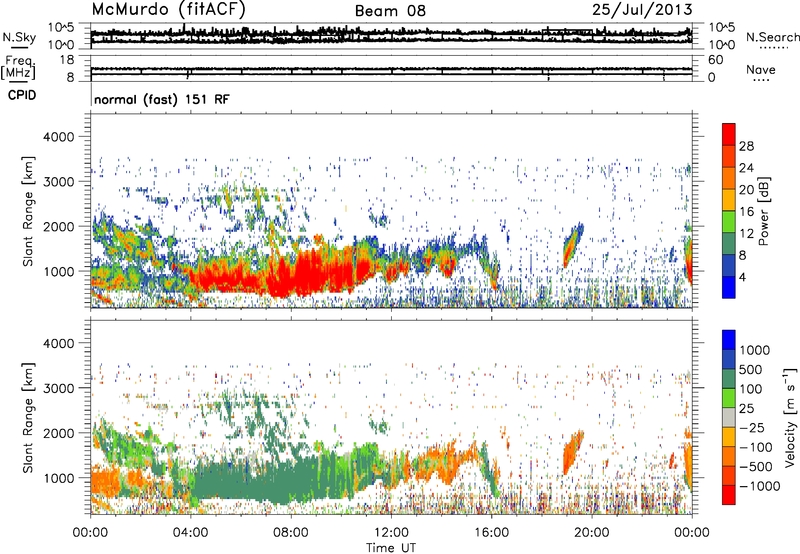The image size is (800, 554).
Task: Select the "1000" label on the velocity colorbar
Action: click(x=755, y=350)
